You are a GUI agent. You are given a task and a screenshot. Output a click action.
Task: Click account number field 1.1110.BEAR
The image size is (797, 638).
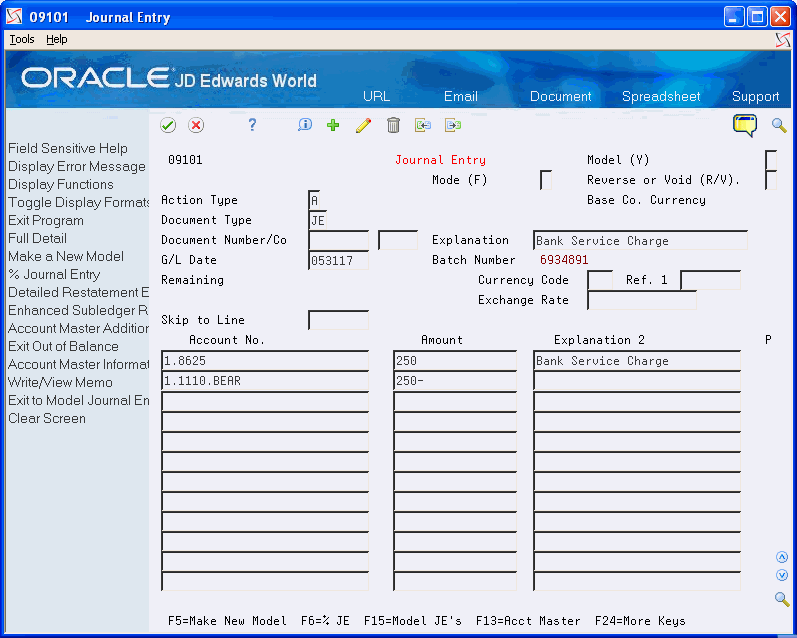point(265,381)
